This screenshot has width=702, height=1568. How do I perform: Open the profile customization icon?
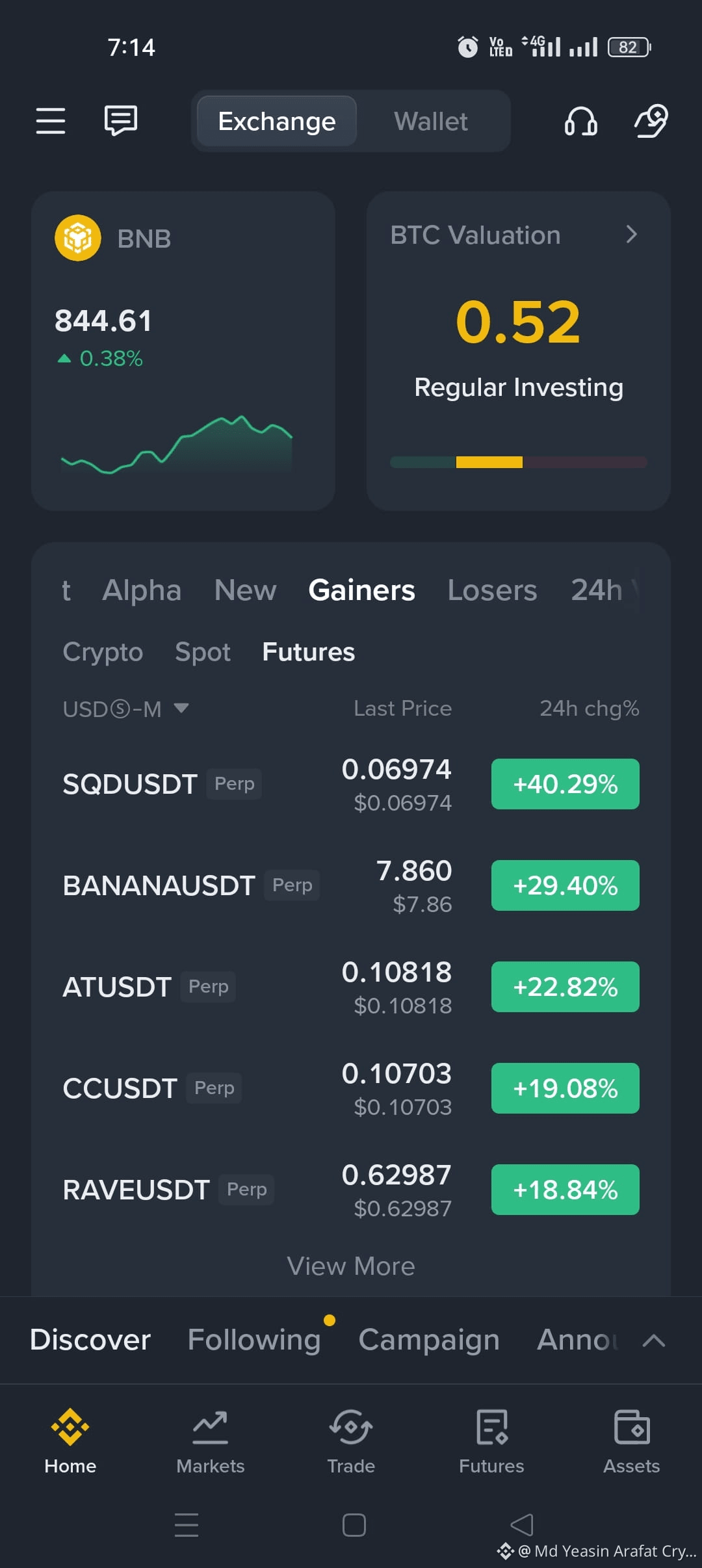pyautogui.click(x=651, y=121)
